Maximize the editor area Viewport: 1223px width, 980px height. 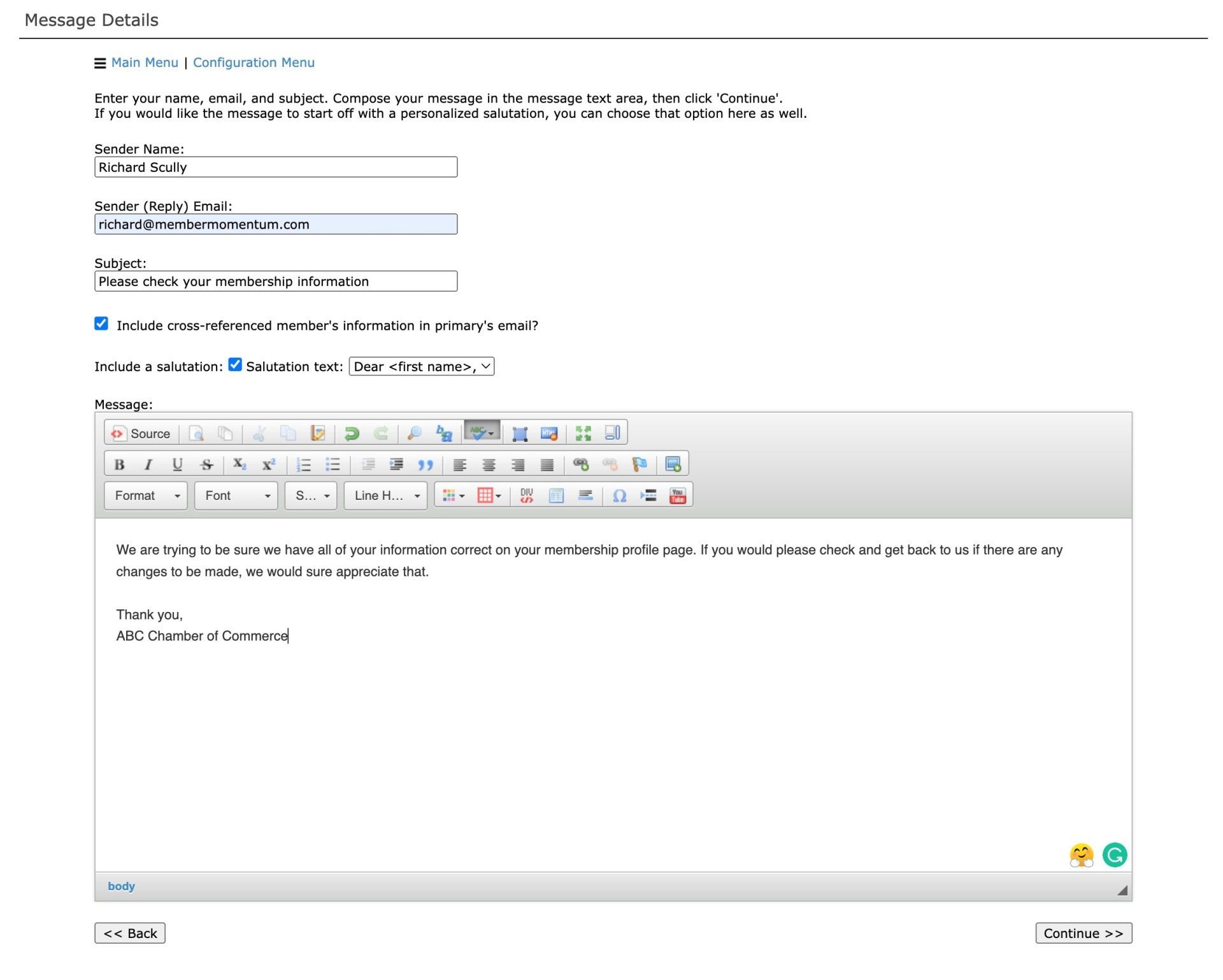[583, 434]
